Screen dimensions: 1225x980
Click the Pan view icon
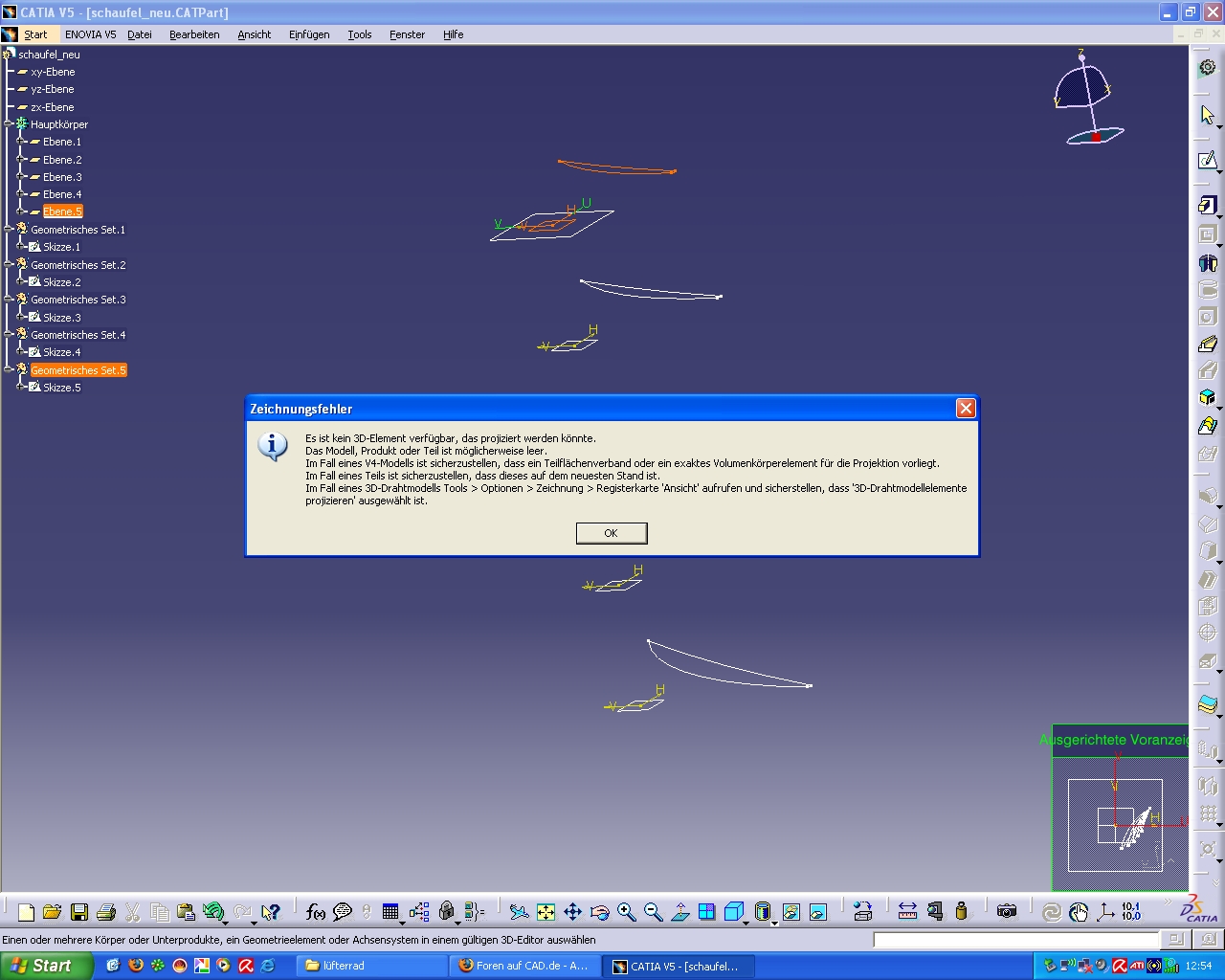[572, 912]
